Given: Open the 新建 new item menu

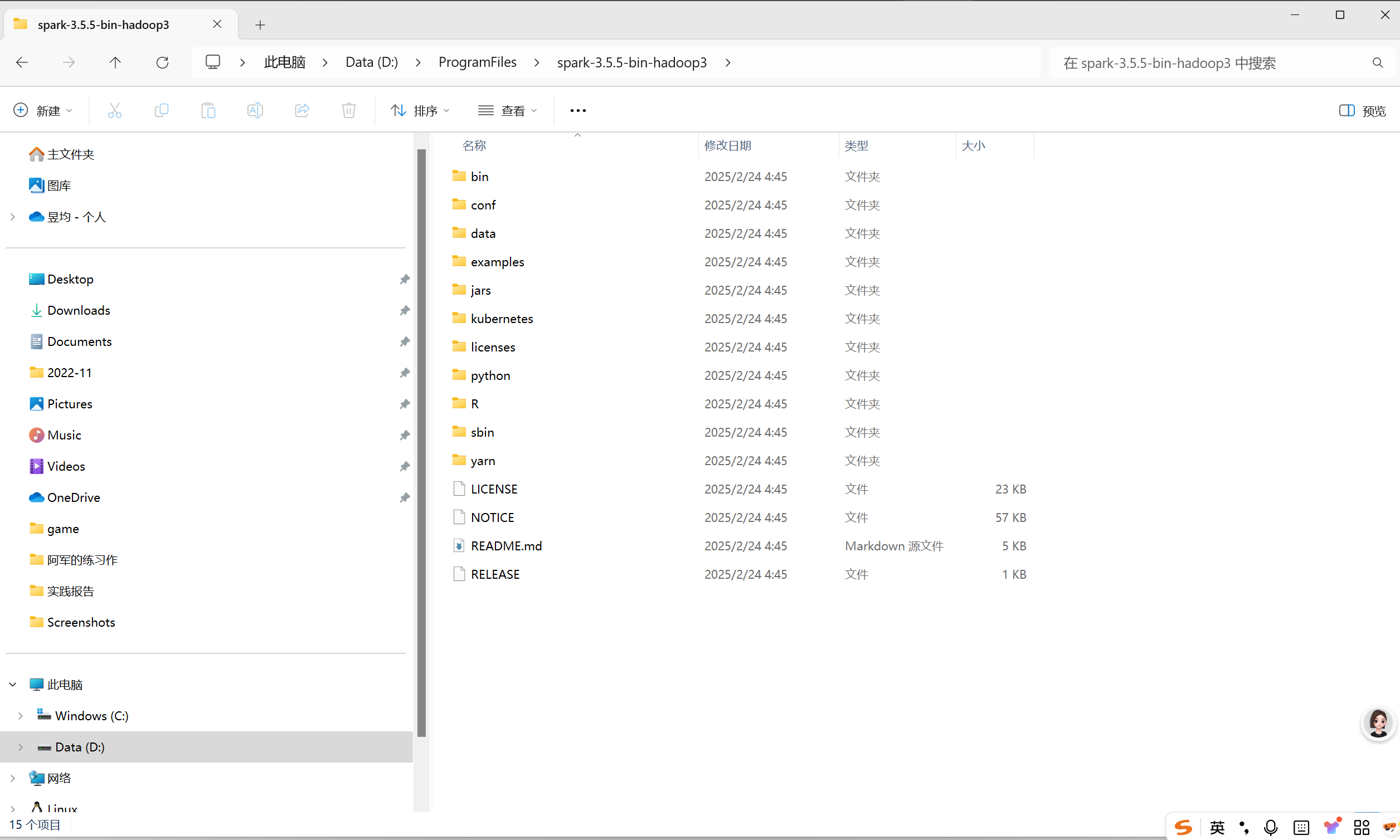Looking at the screenshot, I should (x=43, y=110).
